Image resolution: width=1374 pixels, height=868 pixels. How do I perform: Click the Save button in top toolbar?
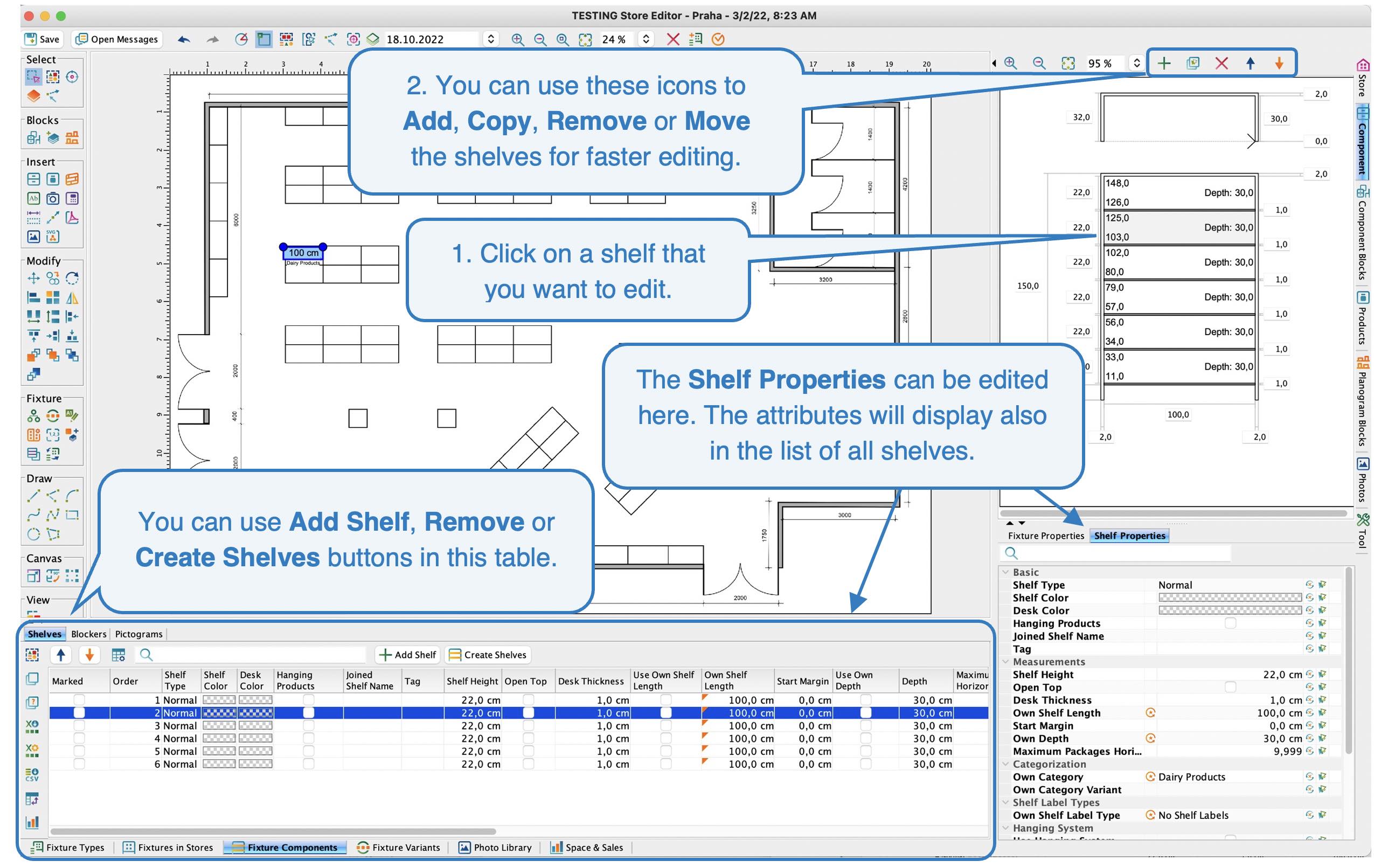41,39
